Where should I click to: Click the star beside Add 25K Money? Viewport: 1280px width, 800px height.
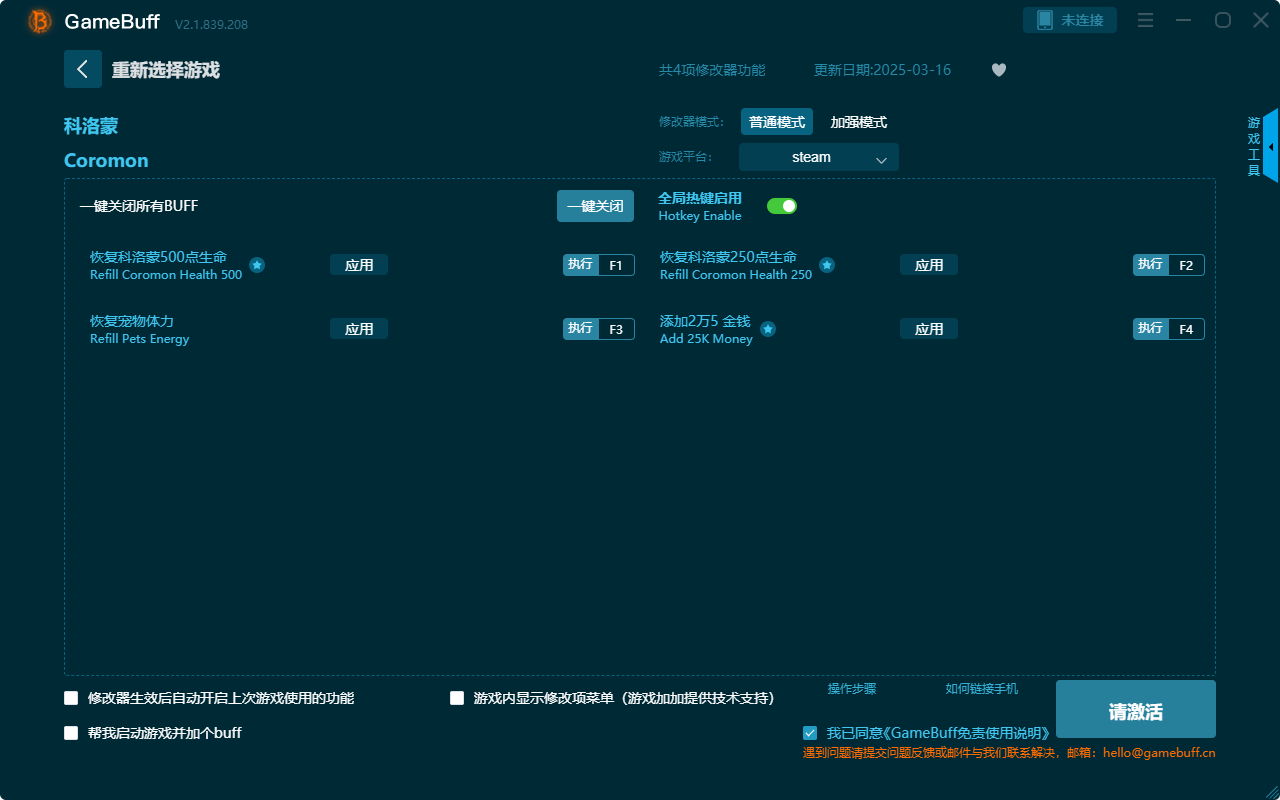pos(767,329)
